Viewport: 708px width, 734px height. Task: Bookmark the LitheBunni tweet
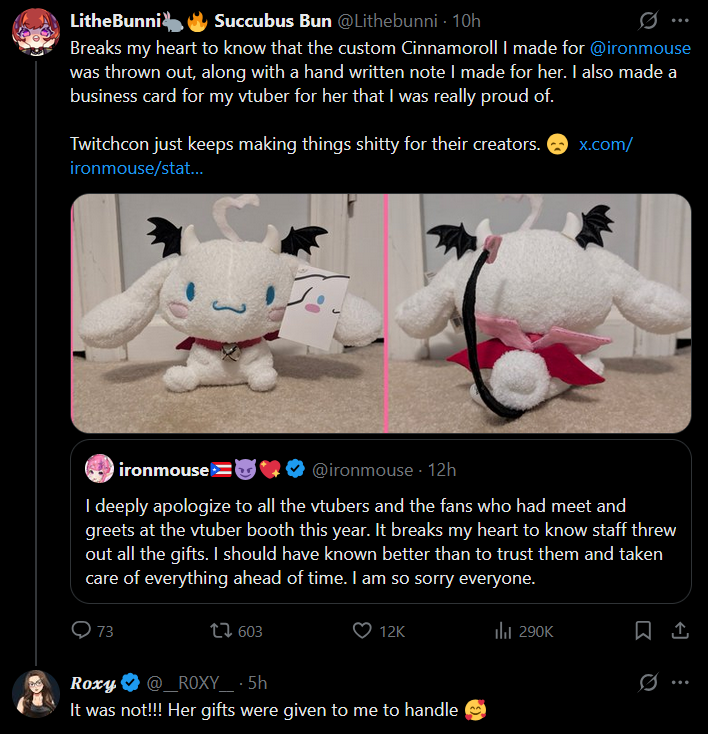644,631
